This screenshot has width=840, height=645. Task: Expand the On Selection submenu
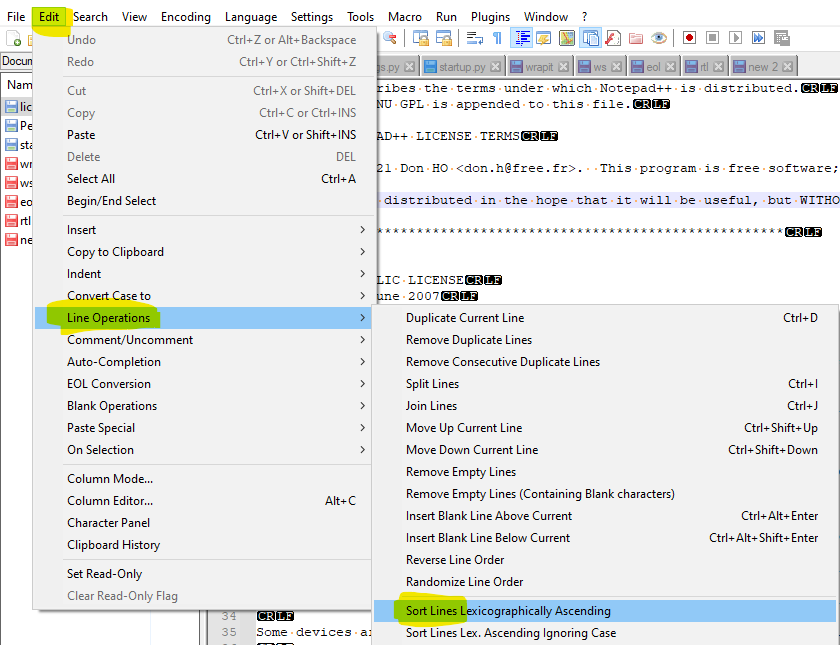(203, 449)
